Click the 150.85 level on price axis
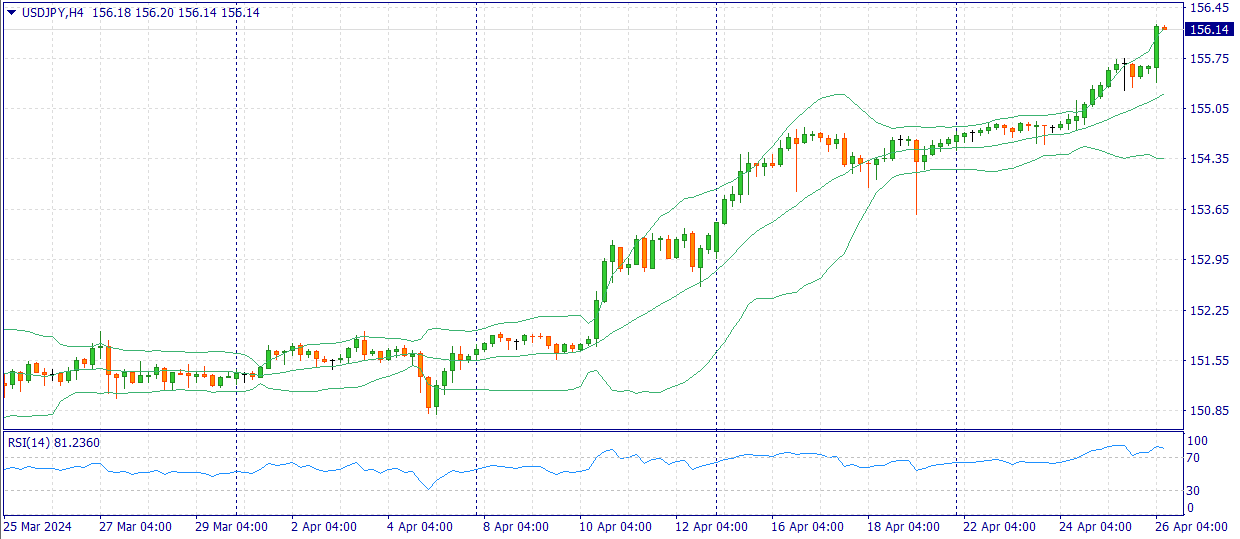 pos(1206,411)
